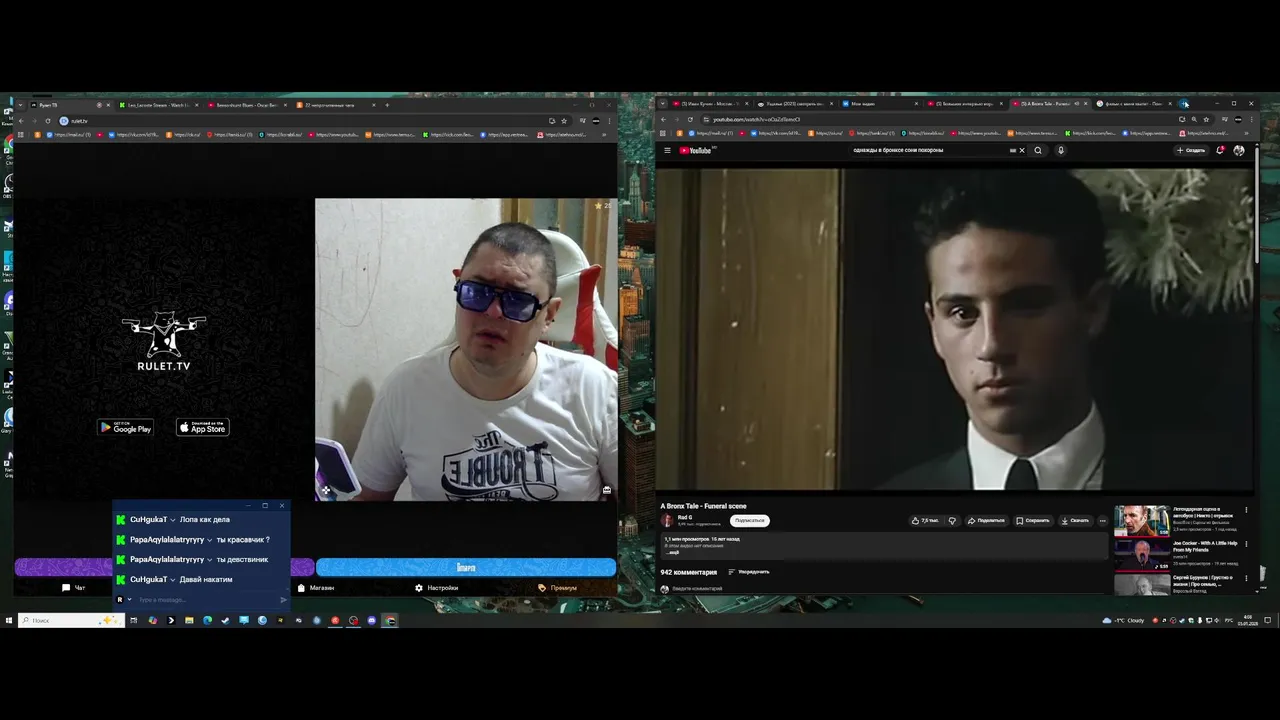The height and width of the screenshot is (720, 1280).
Task: Go to YouTube home via logo
Action: click(695, 150)
